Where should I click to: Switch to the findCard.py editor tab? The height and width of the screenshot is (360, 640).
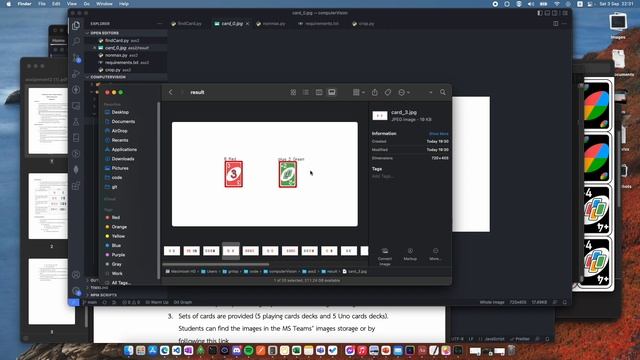(187, 24)
